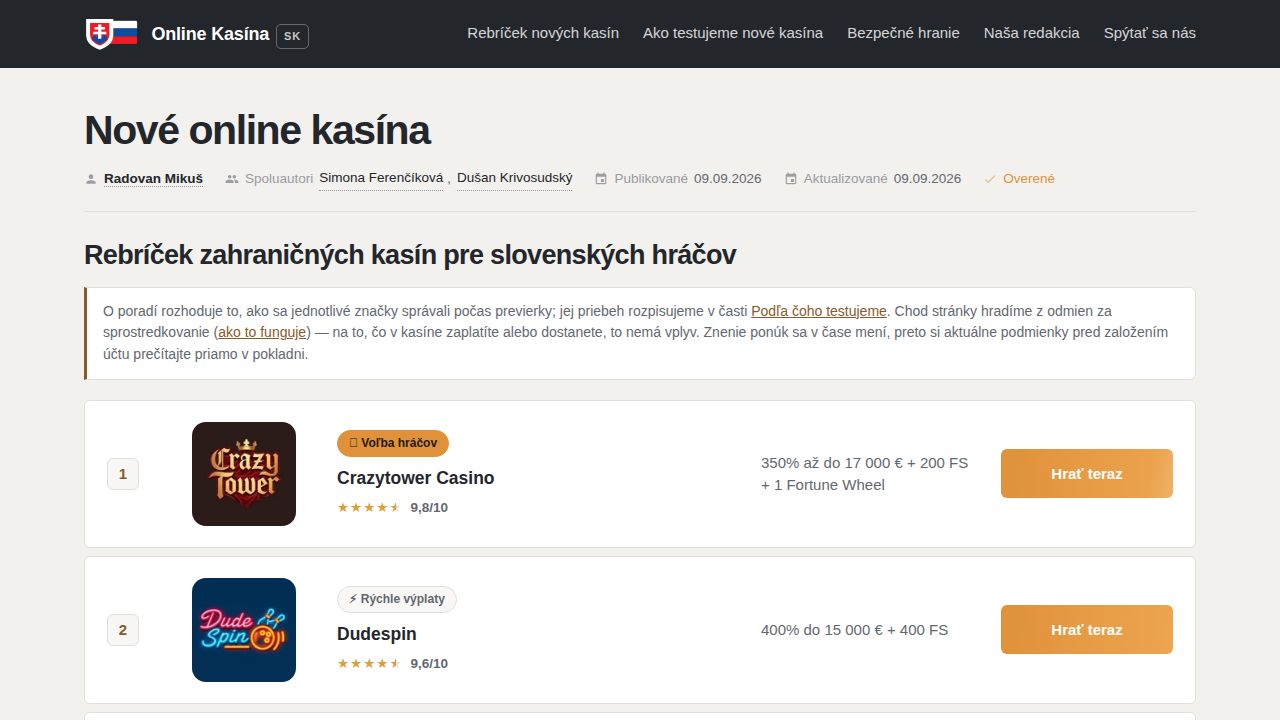Image resolution: width=1280 pixels, height=720 pixels.
Task: Open Rebríček nových kasín menu item
Action: [x=543, y=33]
